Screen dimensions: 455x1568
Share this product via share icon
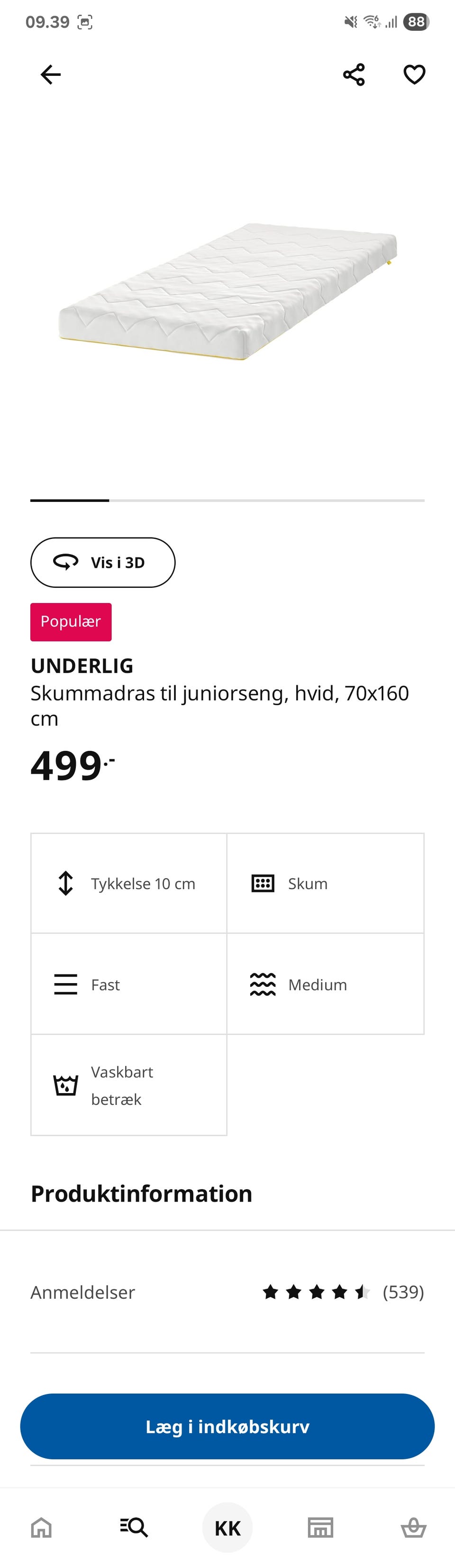(x=354, y=75)
